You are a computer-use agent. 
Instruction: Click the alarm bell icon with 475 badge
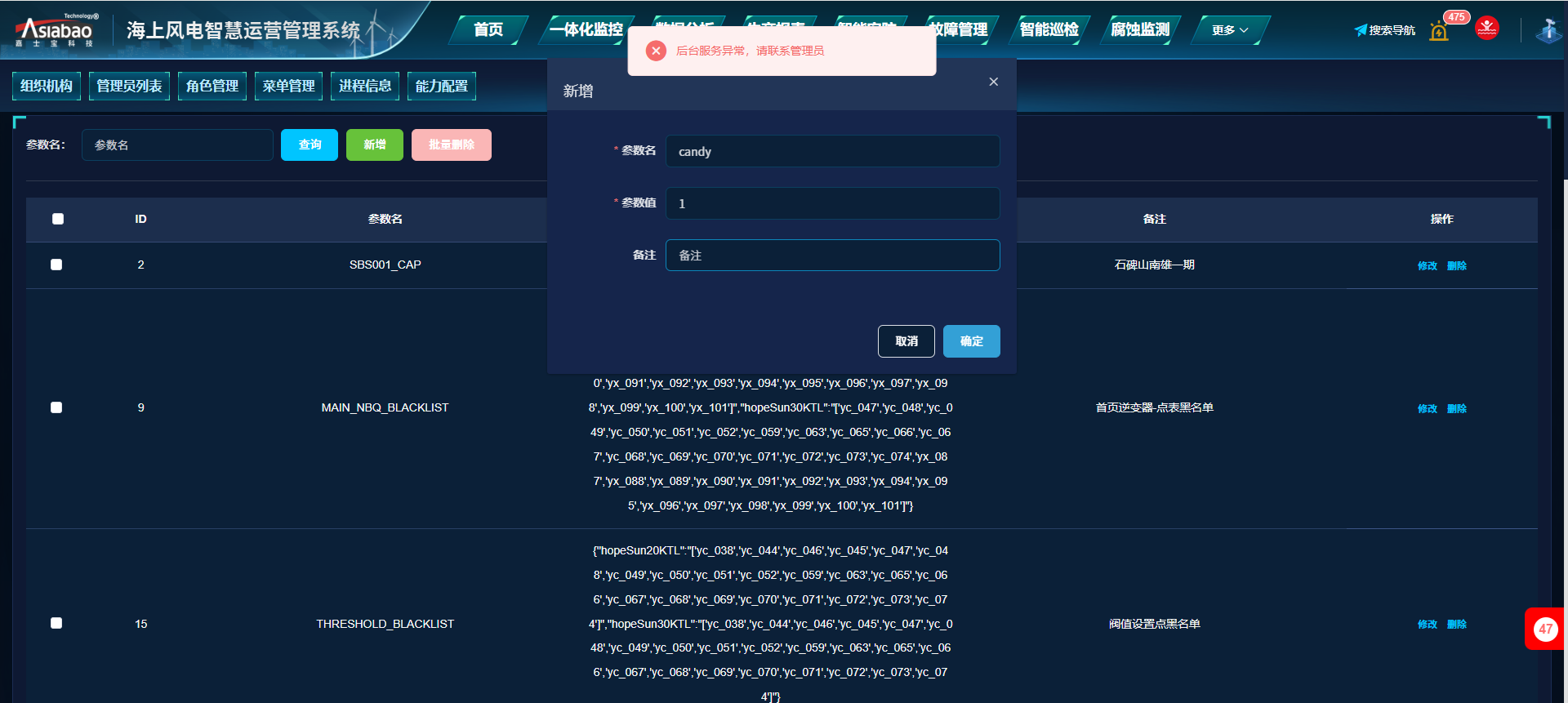click(x=1439, y=31)
